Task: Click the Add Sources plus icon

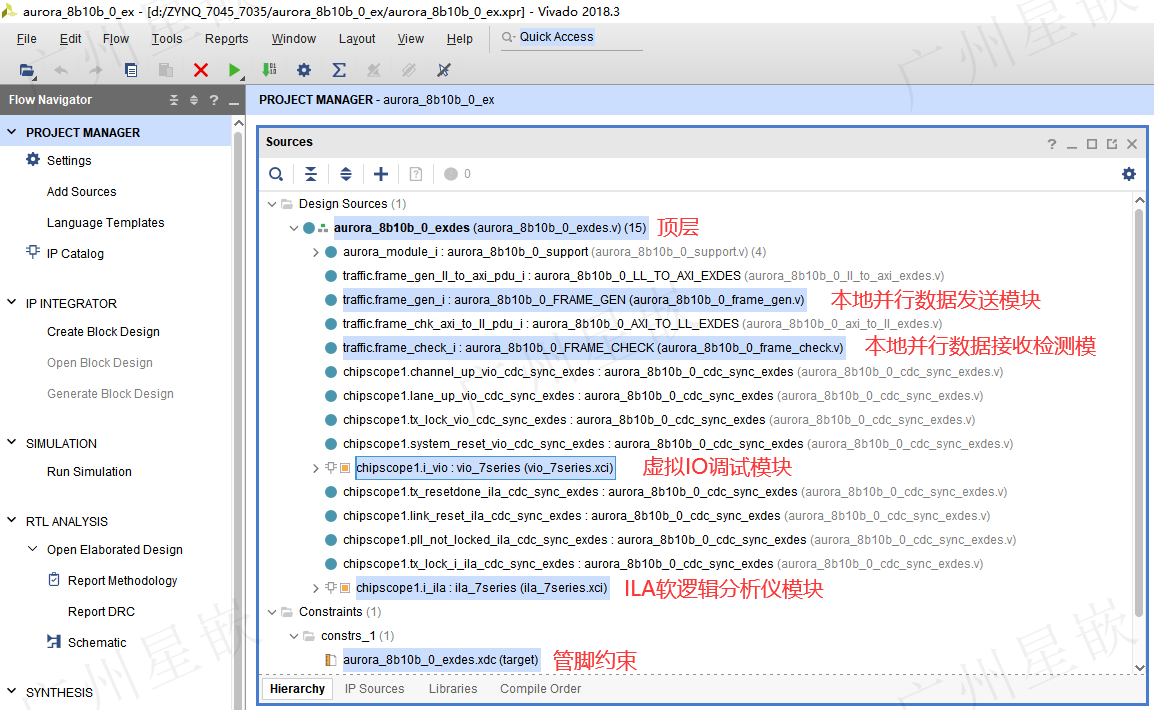Action: pos(380,174)
